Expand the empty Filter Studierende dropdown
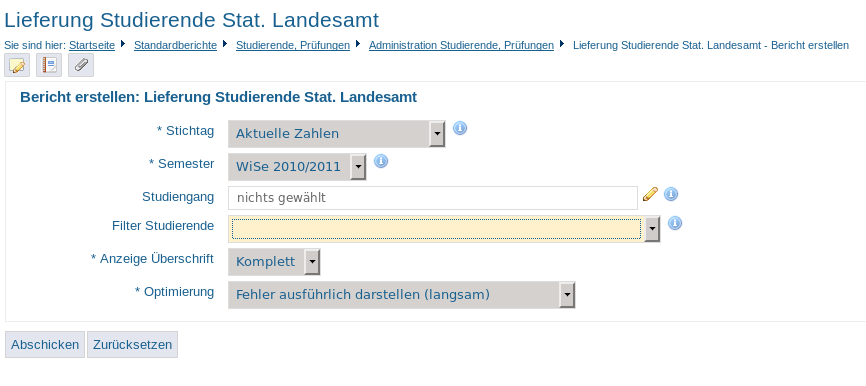Image resolution: width=866 pixels, height=386 pixels. [x=444, y=229]
